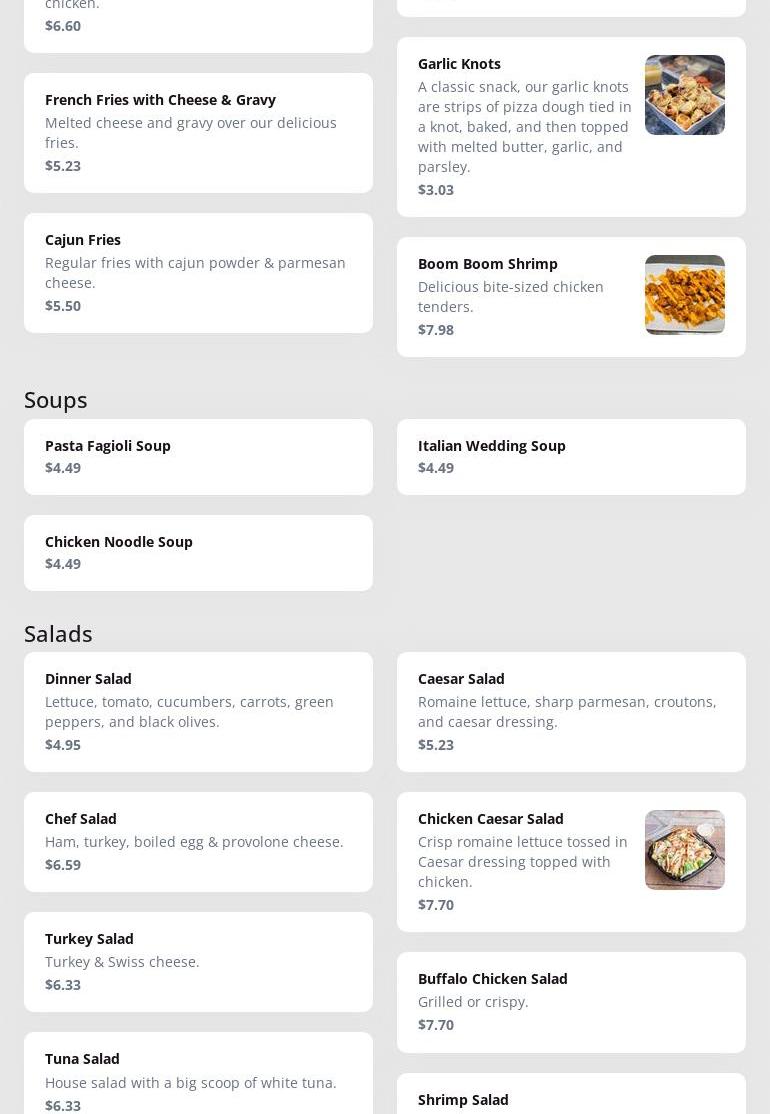
Task: Add Chicken Noodle Soup to order
Action: pos(198,553)
